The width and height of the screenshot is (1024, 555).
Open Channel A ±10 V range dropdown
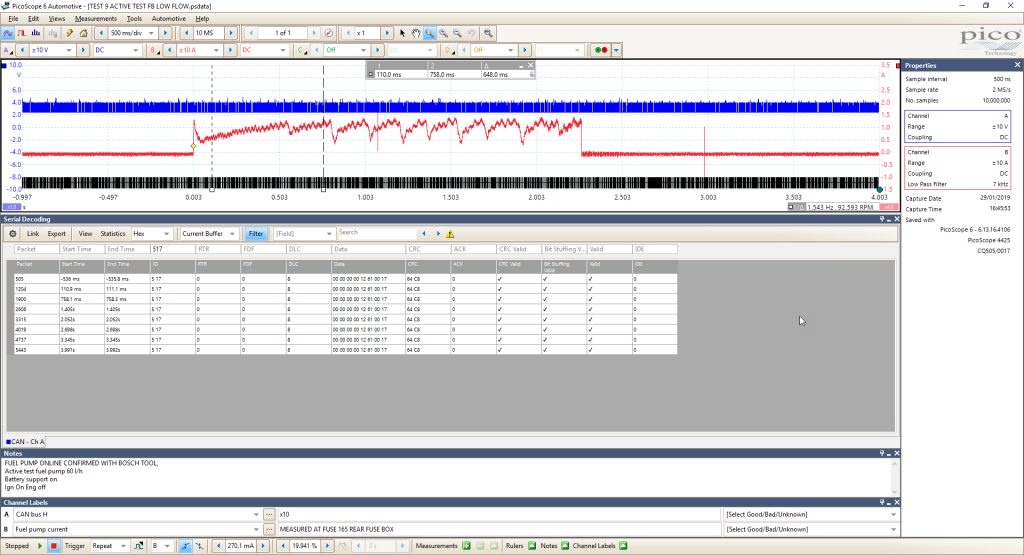pyautogui.click(x=69, y=50)
